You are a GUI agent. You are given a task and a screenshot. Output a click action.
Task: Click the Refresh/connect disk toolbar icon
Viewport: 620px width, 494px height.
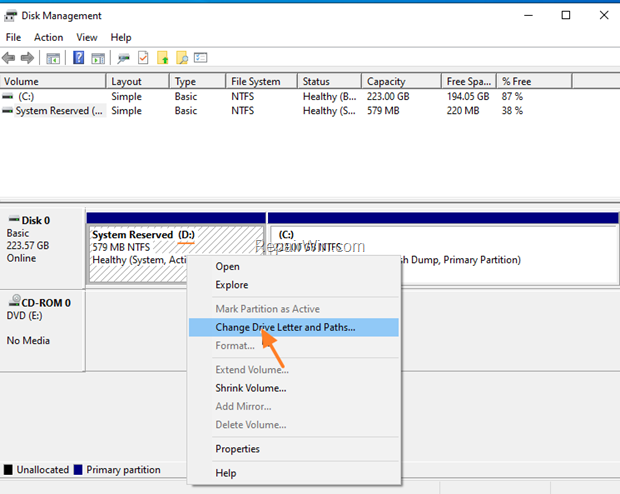pos(124,59)
